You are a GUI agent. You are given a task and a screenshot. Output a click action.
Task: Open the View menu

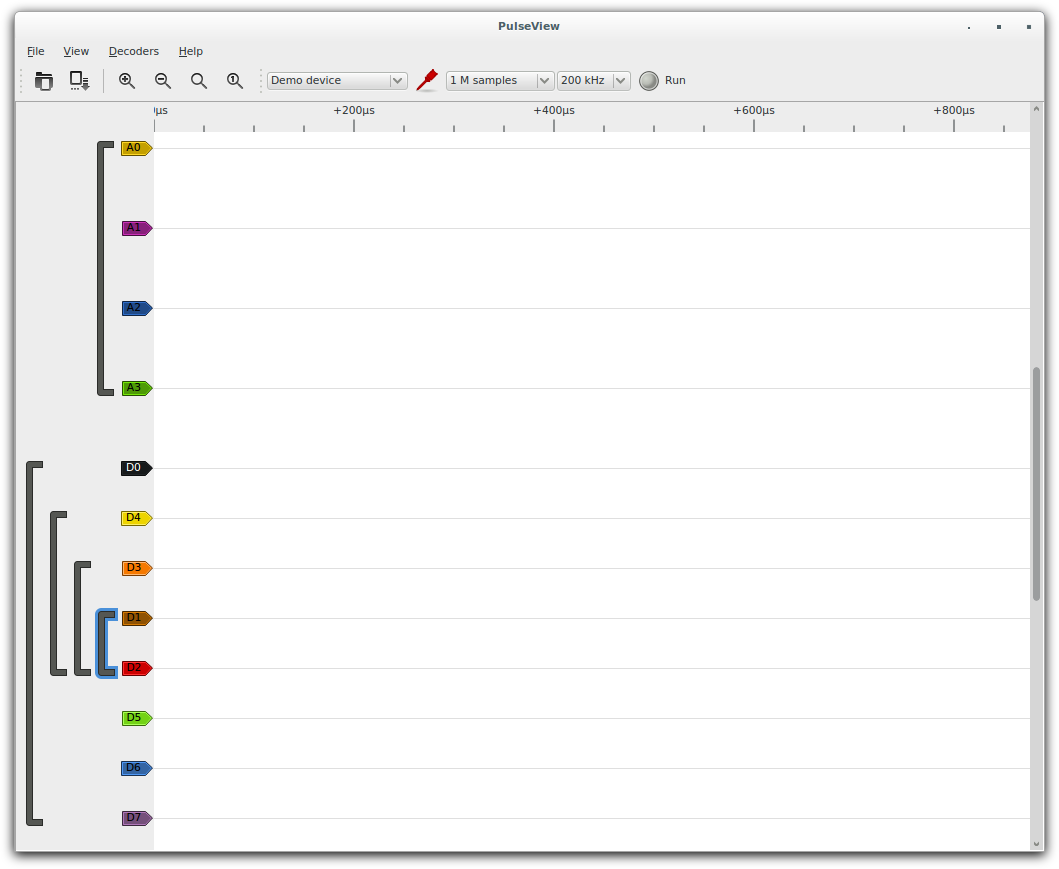tap(76, 51)
